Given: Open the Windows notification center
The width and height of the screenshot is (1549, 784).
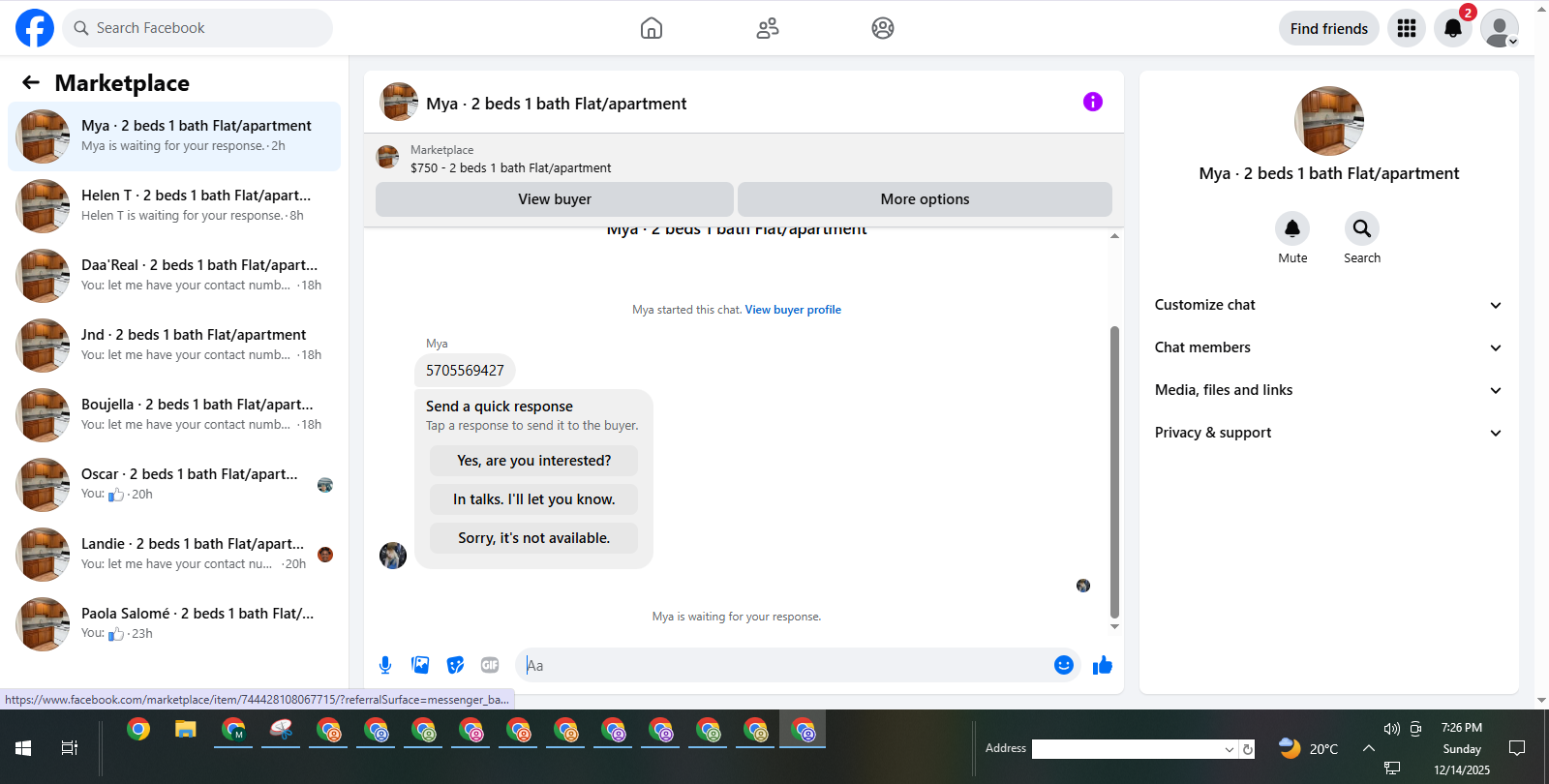Looking at the screenshot, I should pos(1517,747).
